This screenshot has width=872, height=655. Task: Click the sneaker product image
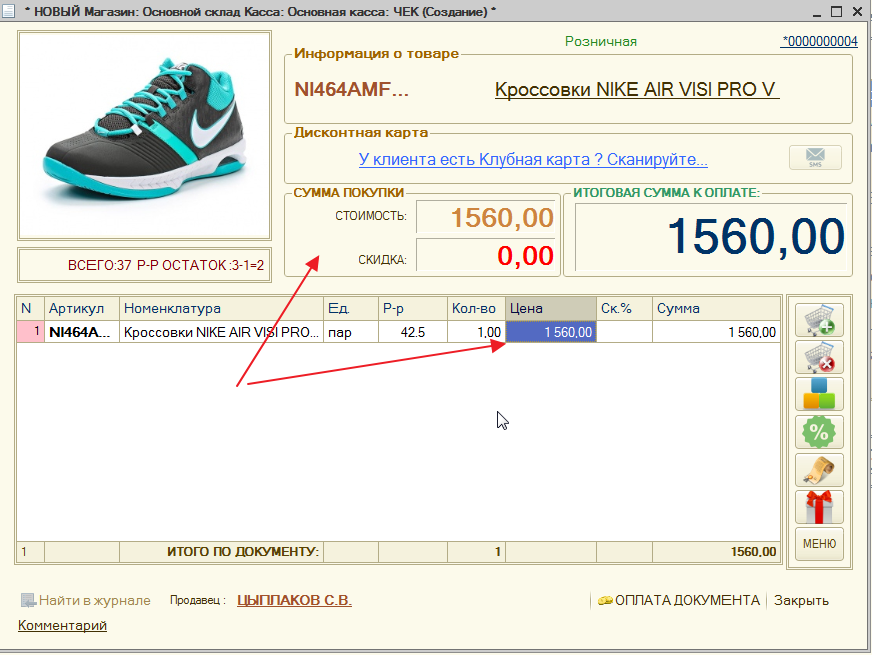click(x=145, y=135)
